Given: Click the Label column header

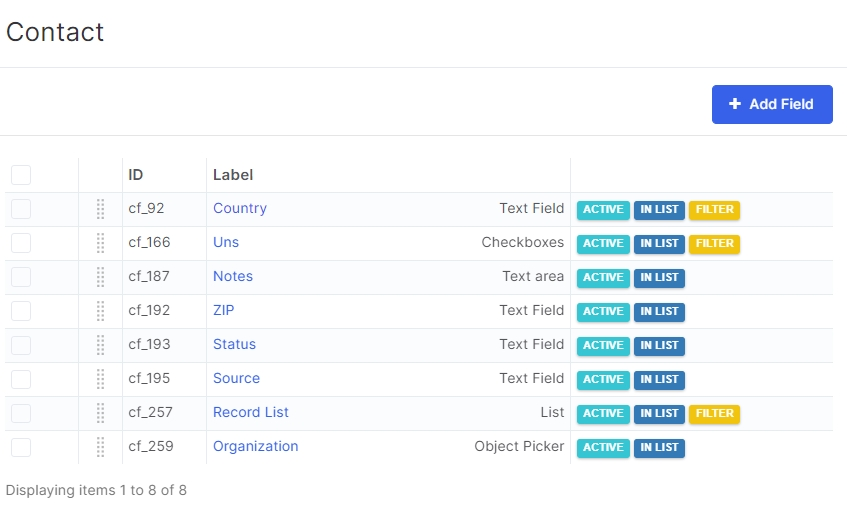Looking at the screenshot, I should coord(233,175).
